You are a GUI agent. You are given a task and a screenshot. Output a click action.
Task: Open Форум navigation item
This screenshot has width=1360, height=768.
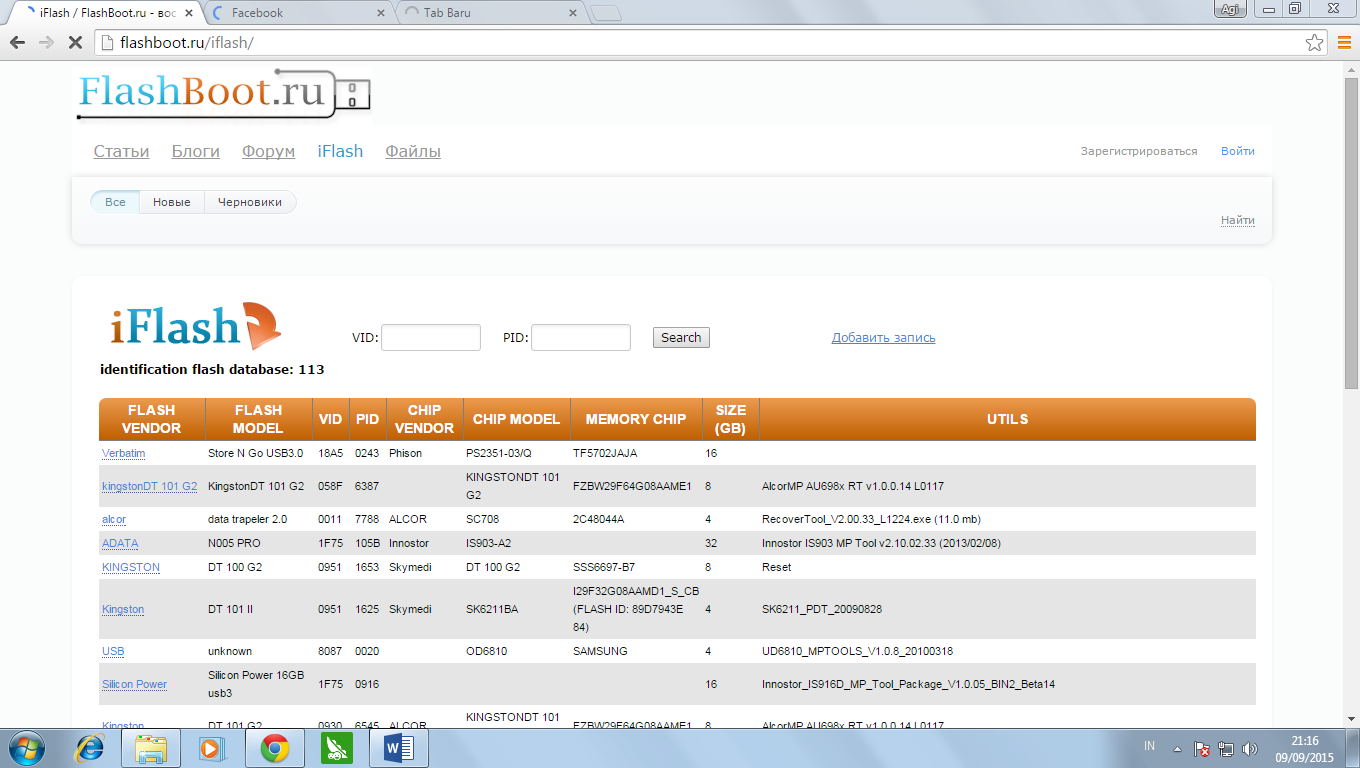point(268,151)
